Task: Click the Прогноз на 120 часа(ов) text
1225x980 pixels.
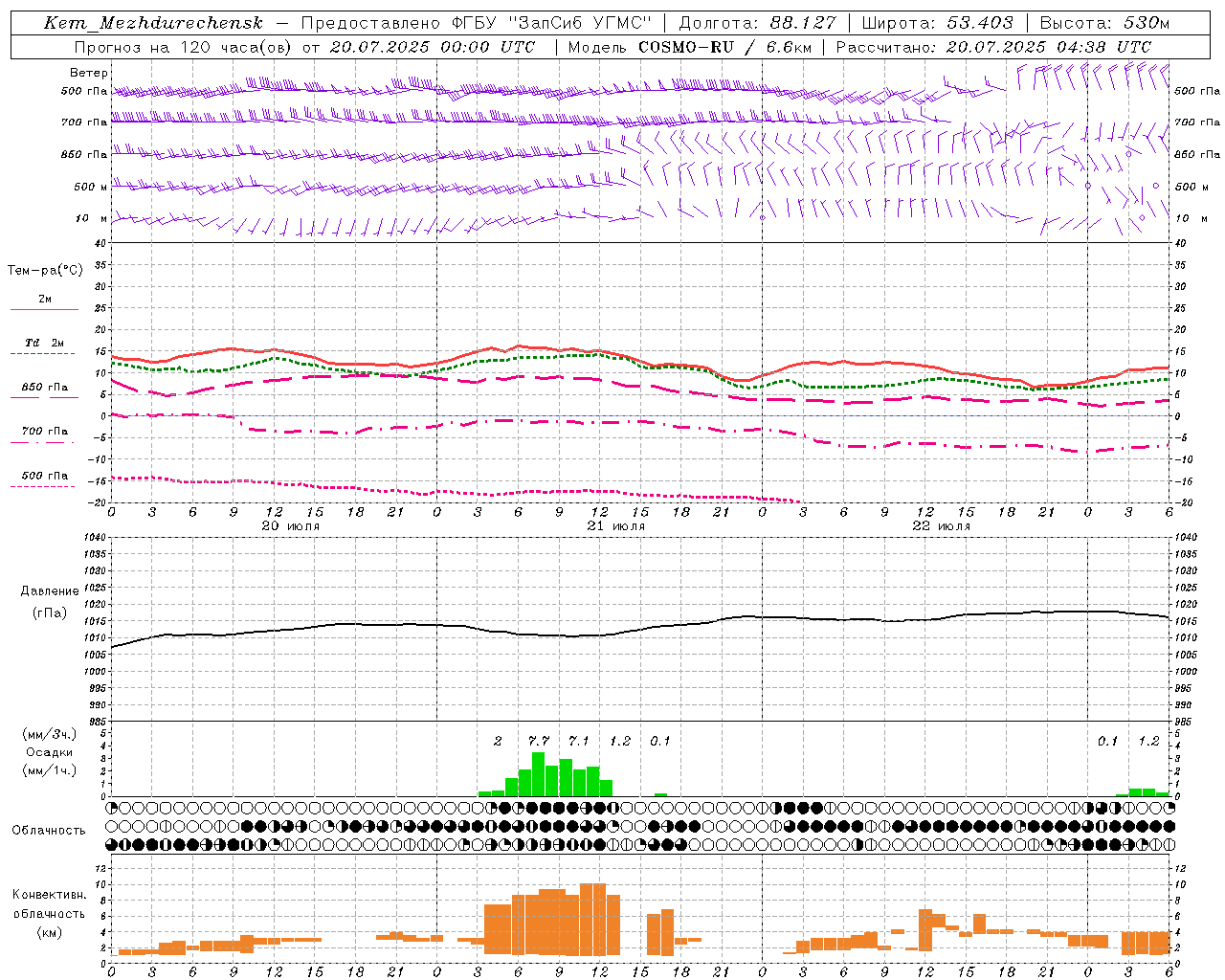Action: coord(184,47)
